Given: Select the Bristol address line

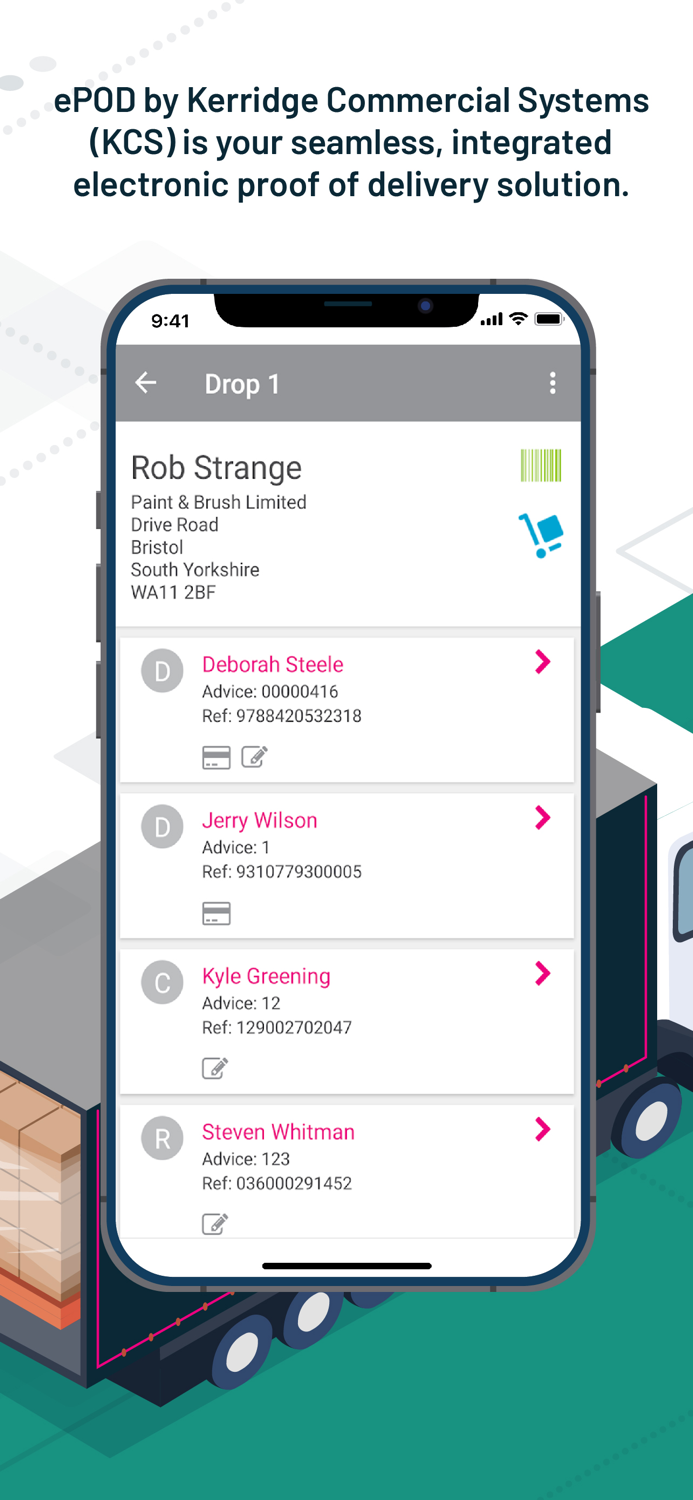Looking at the screenshot, I should click(157, 547).
